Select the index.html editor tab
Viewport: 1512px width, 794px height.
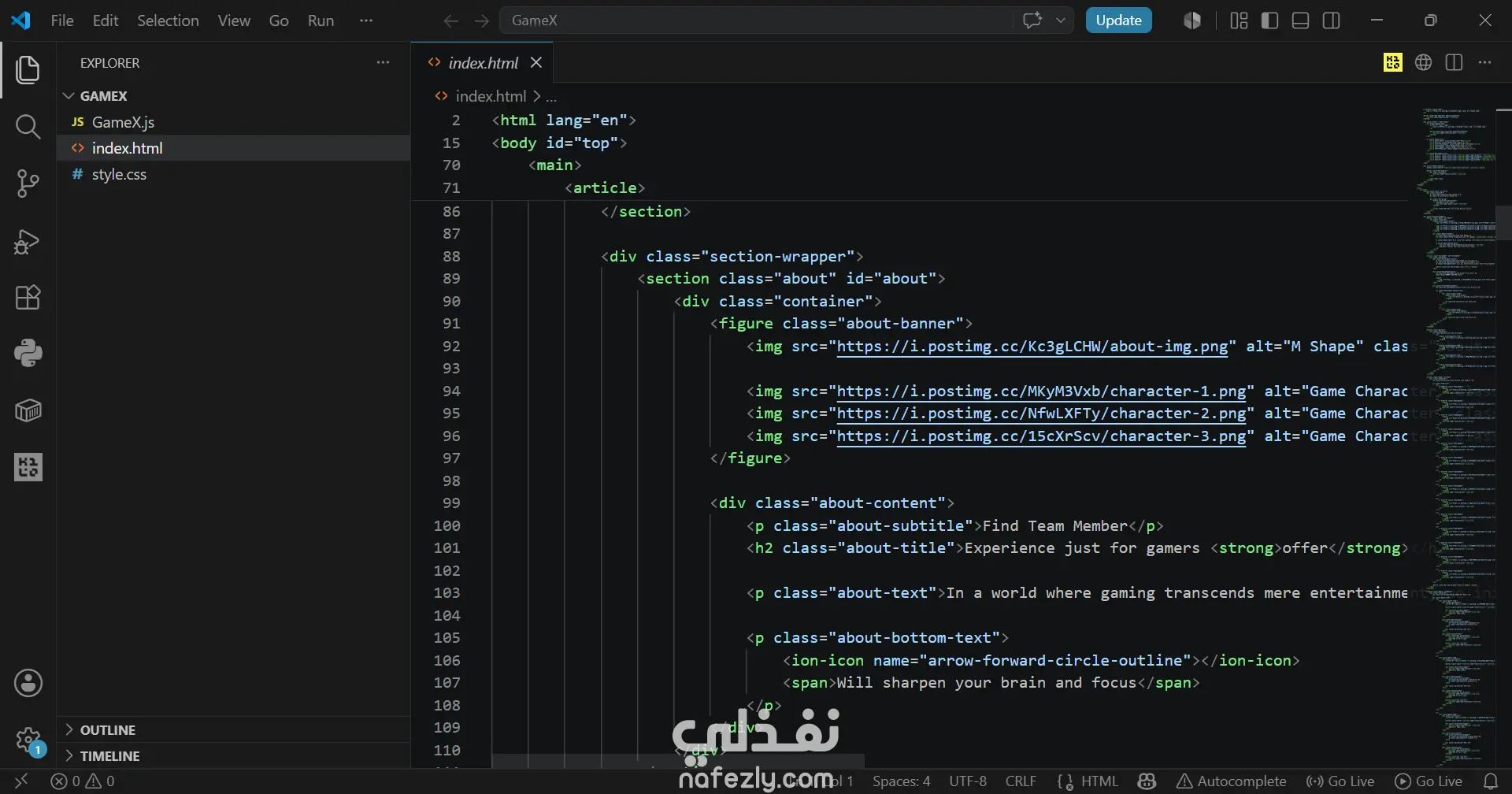tap(482, 62)
